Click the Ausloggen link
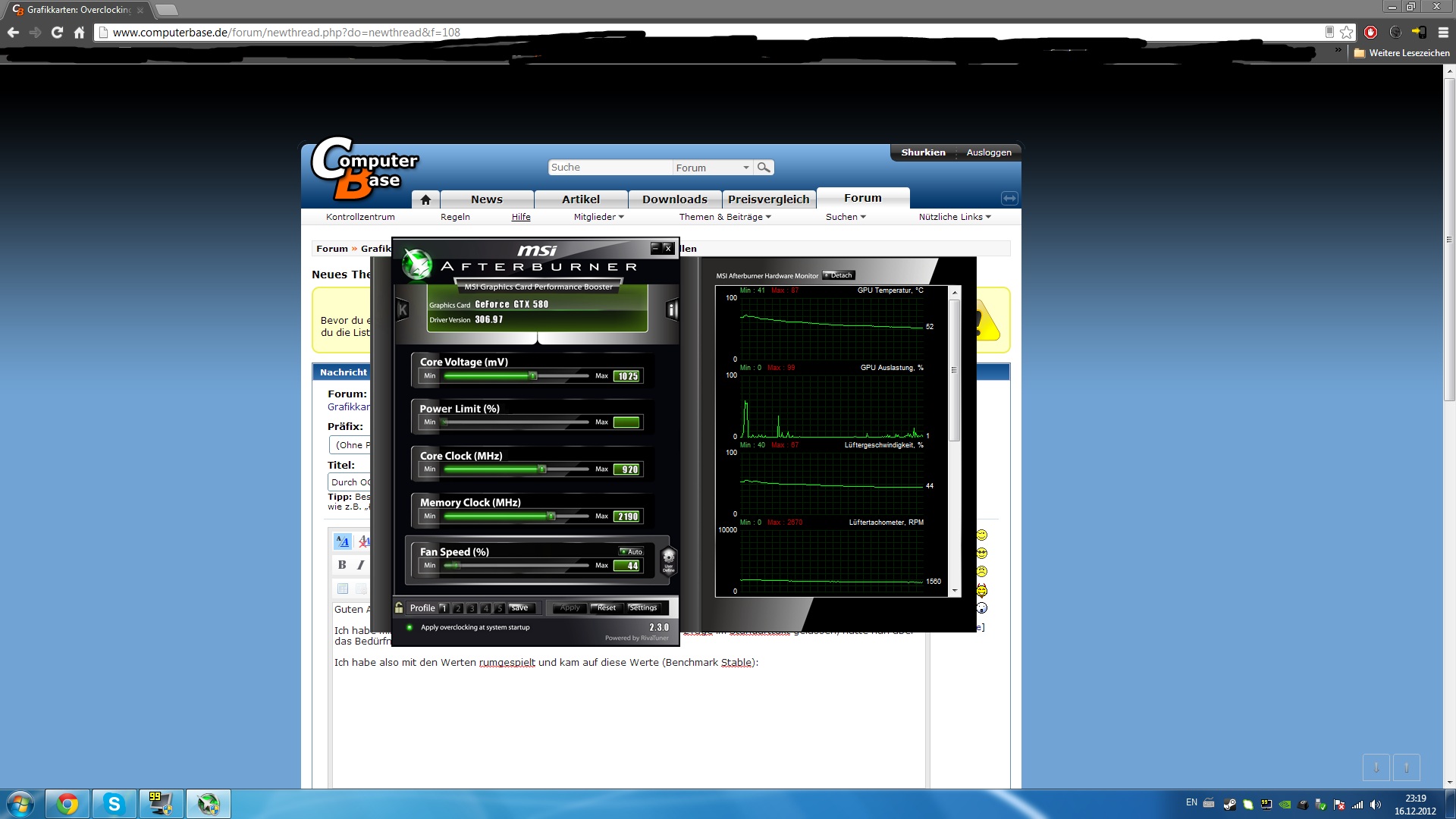Image resolution: width=1456 pixels, height=819 pixels. 988,152
